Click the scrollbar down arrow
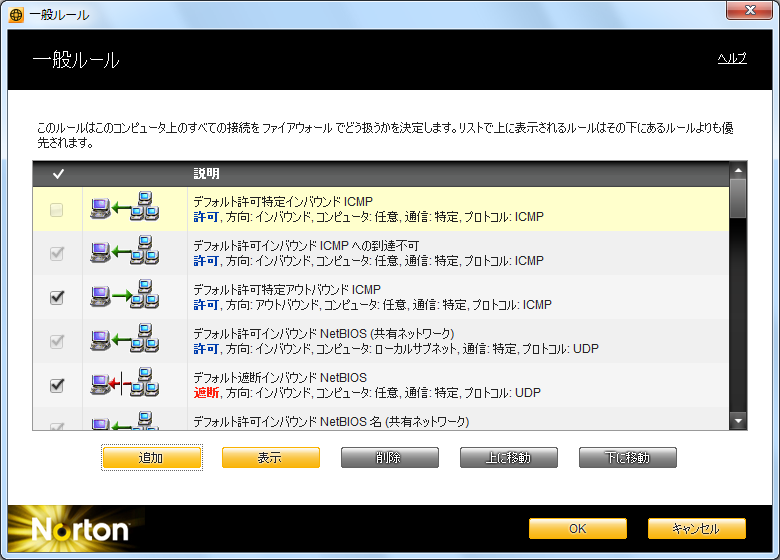780x560 pixels. click(738, 421)
